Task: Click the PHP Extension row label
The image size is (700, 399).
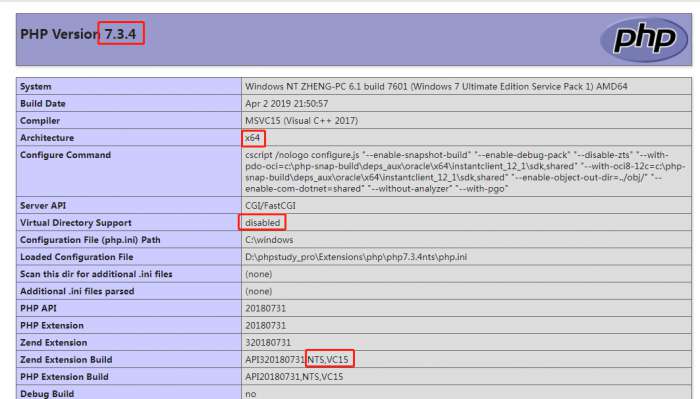Action: [x=52, y=325]
